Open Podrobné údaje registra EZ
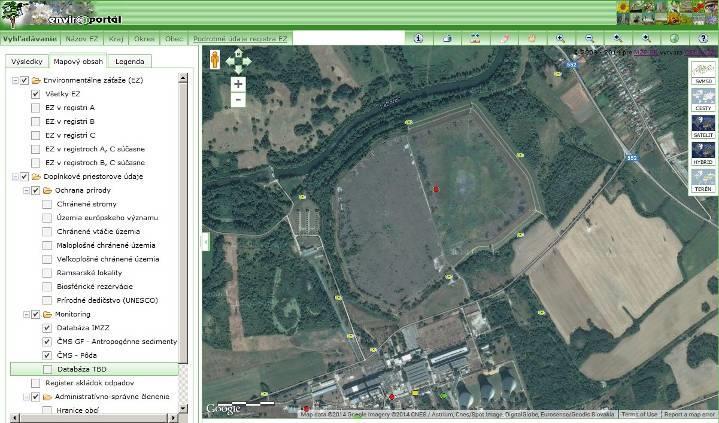 [240, 39]
